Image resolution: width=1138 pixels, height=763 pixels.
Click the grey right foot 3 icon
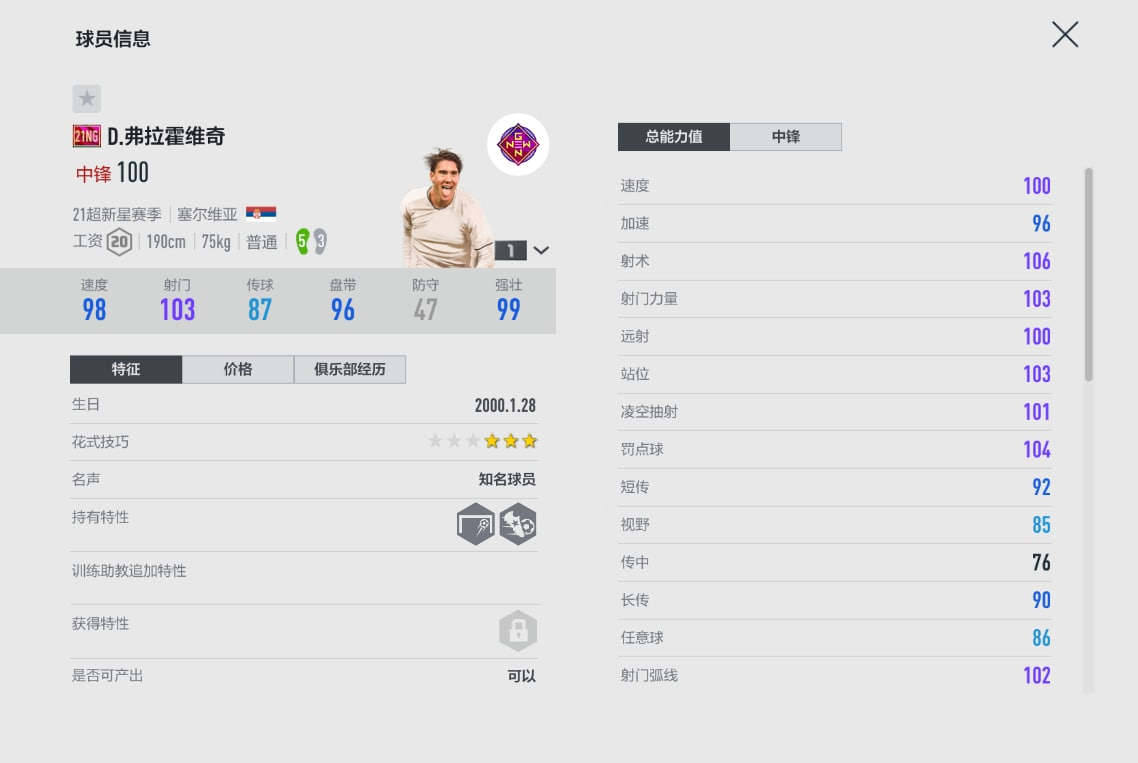click(x=319, y=241)
